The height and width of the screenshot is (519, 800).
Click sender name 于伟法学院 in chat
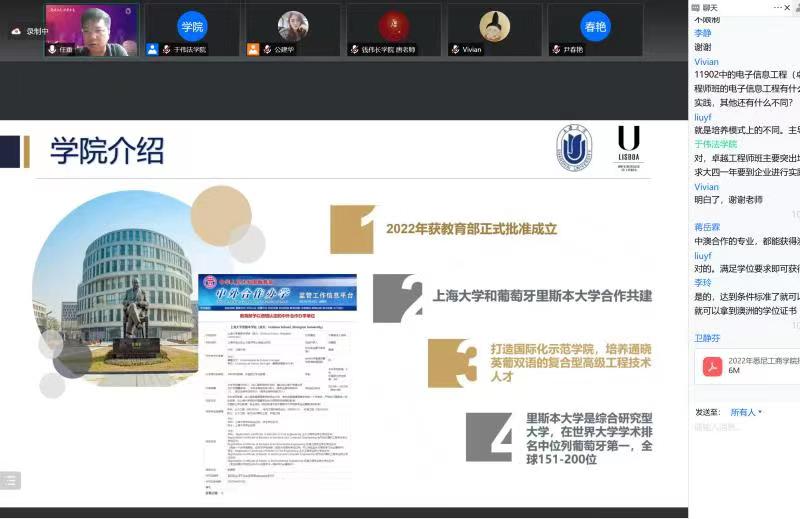coord(715,144)
